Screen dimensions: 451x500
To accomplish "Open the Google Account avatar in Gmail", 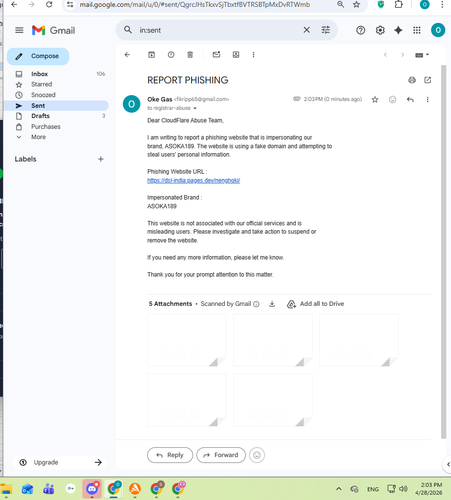I will click(x=438, y=30).
